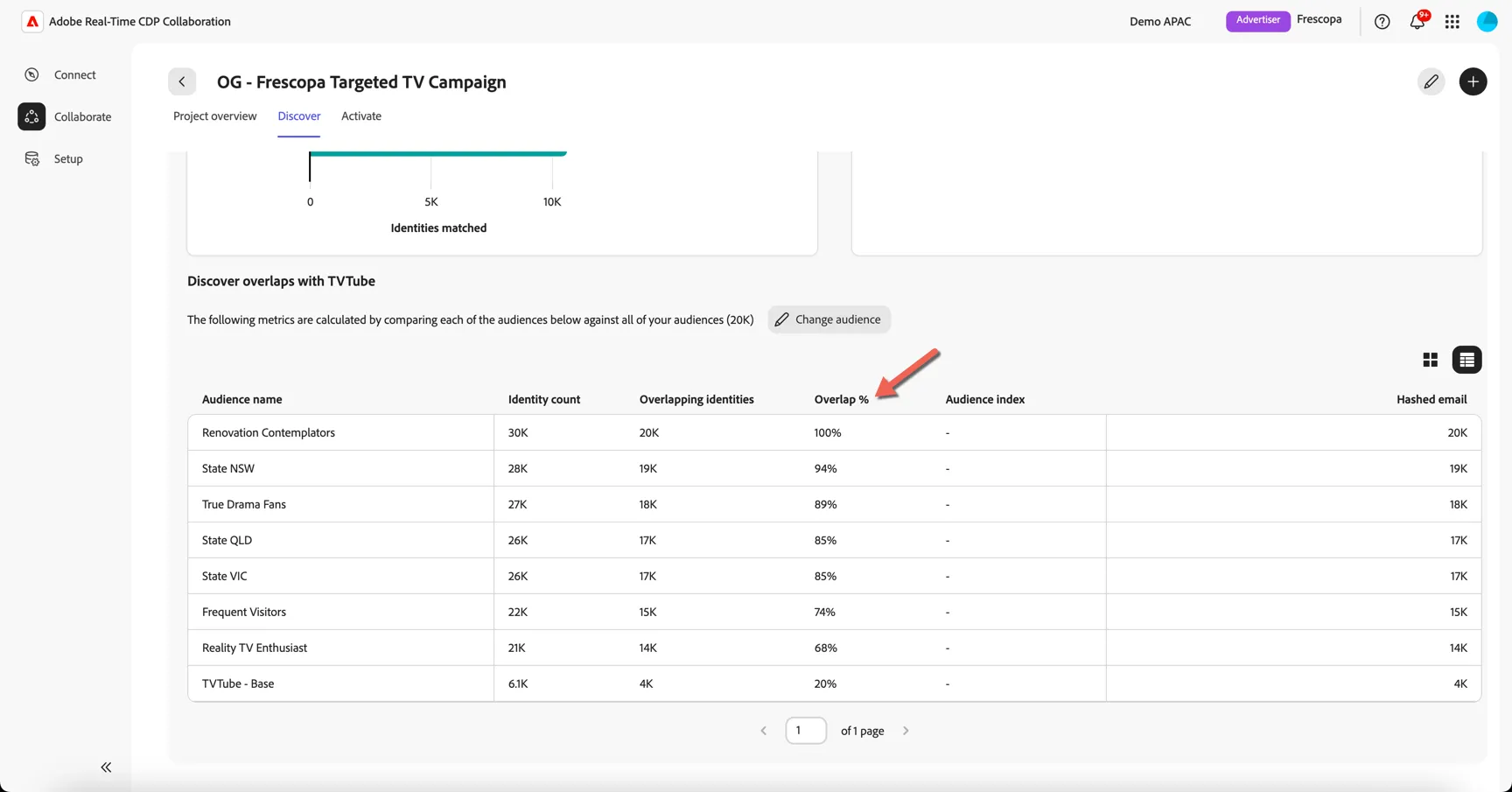Sort by Identity count column header
This screenshot has height=792, width=1512.
(x=544, y=399)
